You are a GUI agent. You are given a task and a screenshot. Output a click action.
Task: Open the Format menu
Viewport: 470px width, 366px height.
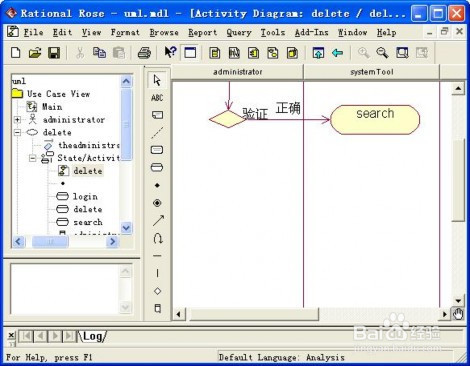click(x=125, y=33)
